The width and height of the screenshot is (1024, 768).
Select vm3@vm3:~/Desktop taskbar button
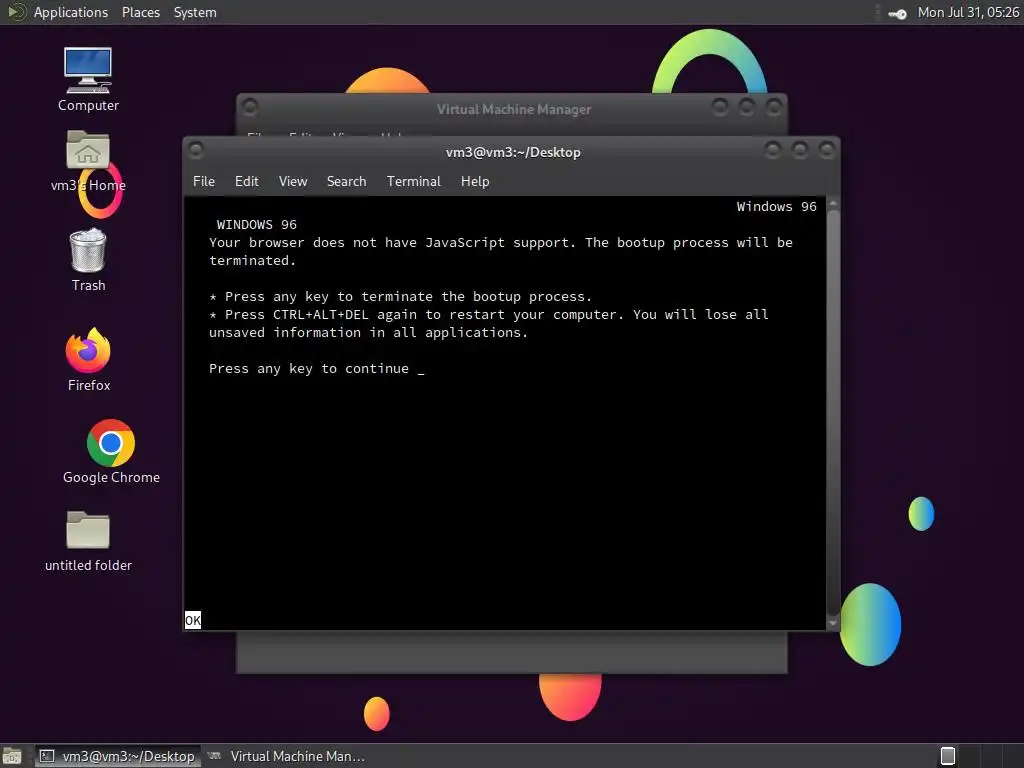118,756
